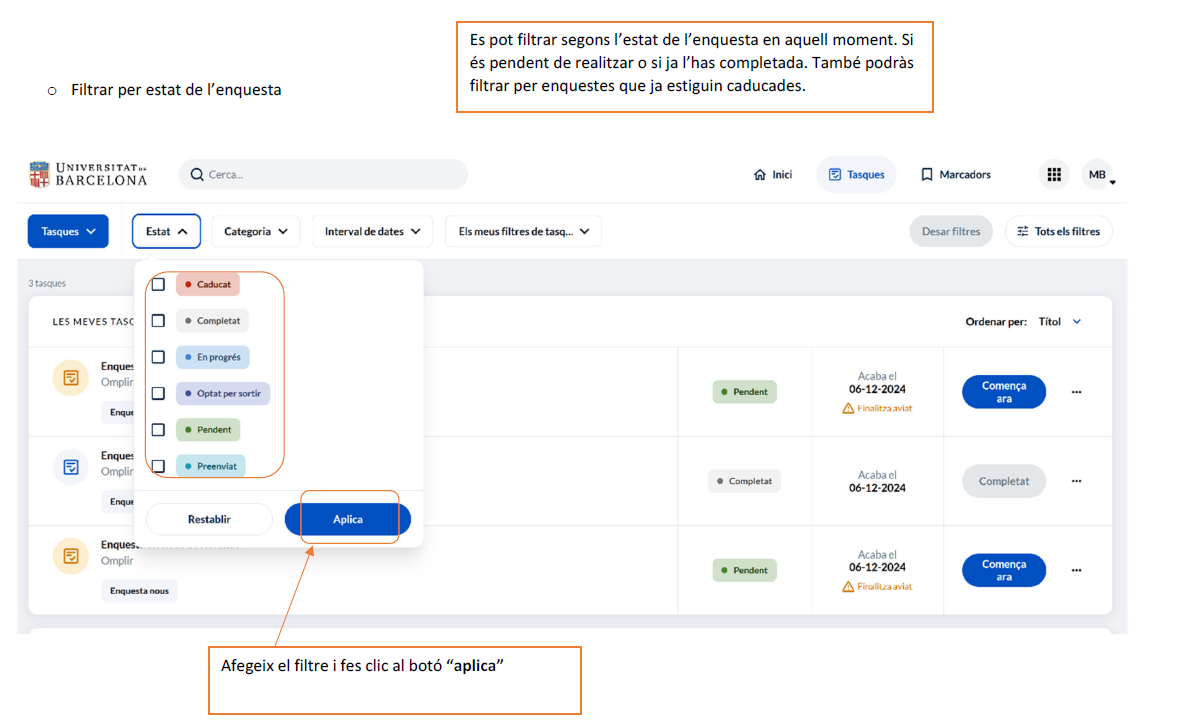This screenshot has width=1179, height=727.
Task: Go to the Inici page
Action: (772, 175)
